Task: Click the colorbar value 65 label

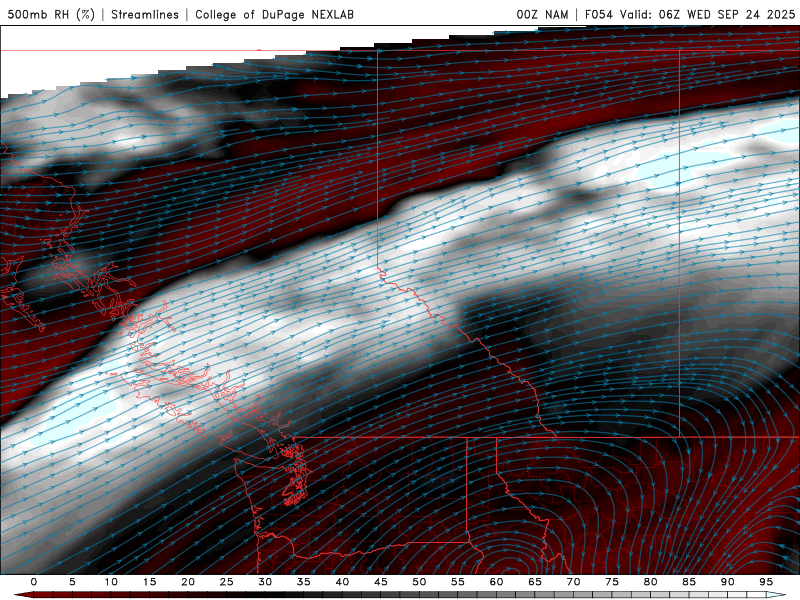Action: coord(535,582)
